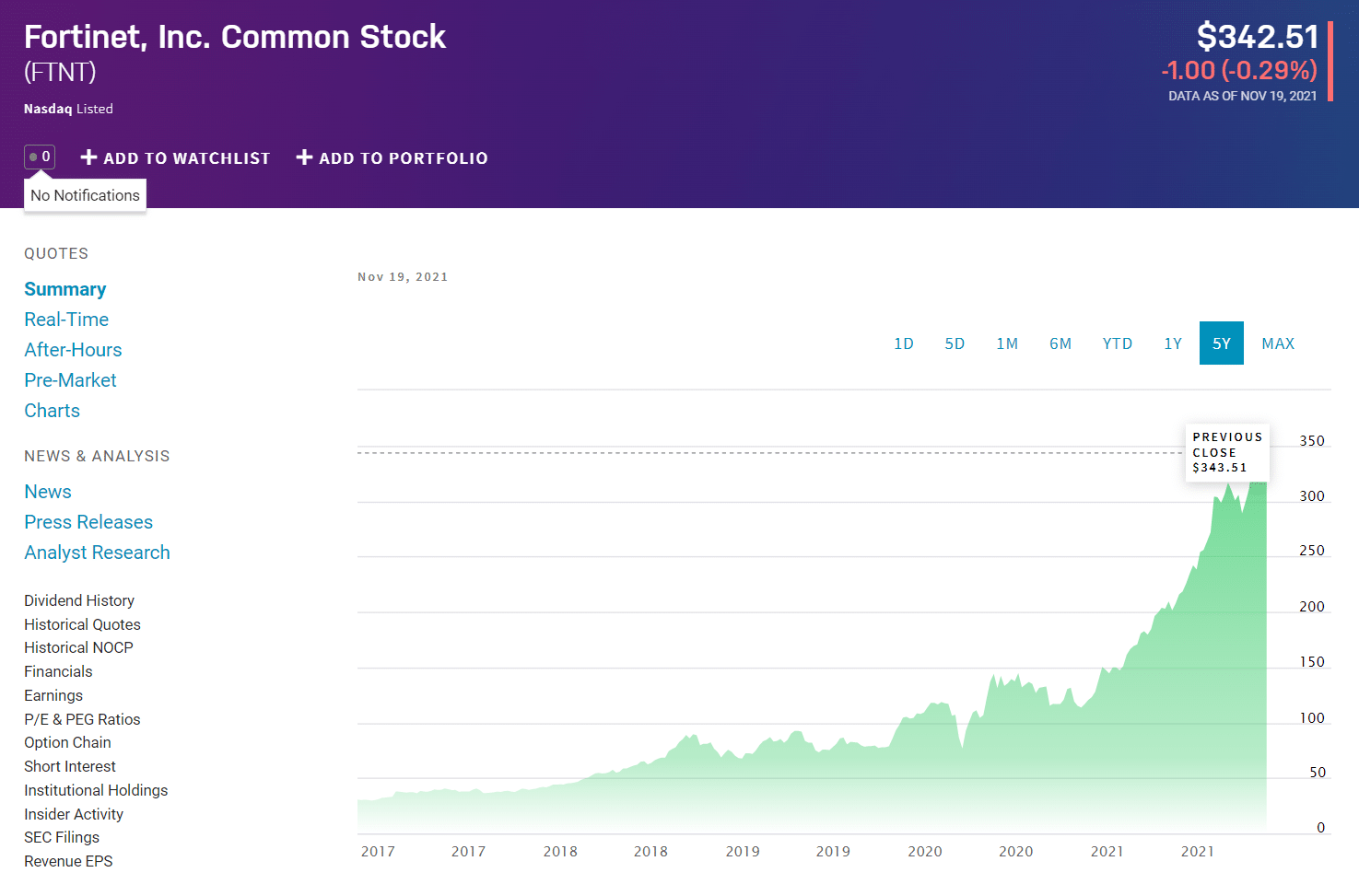Viewport: 1359px width, 896px height.
Task: View Institutional Holdings
Action: point(96,790)
